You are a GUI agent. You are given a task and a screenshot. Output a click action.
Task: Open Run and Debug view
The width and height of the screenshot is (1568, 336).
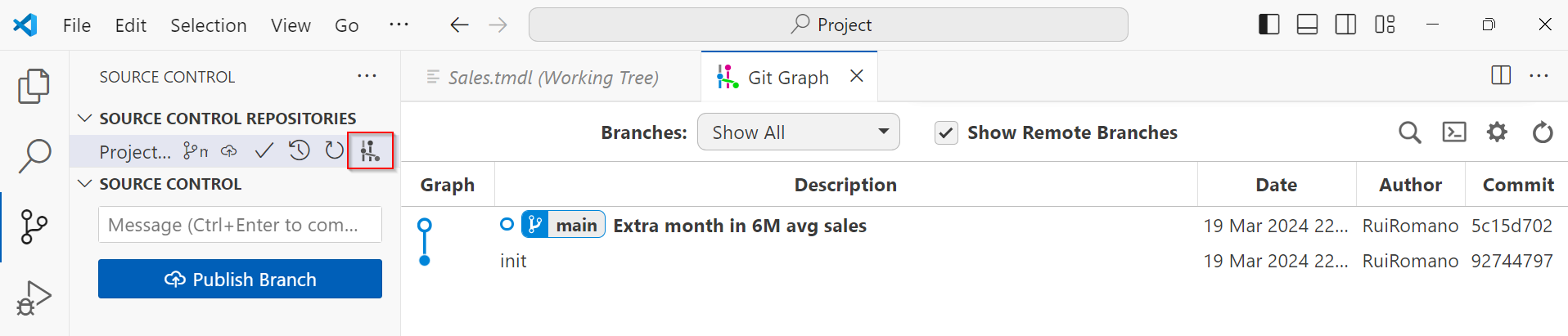click(34, 298)
